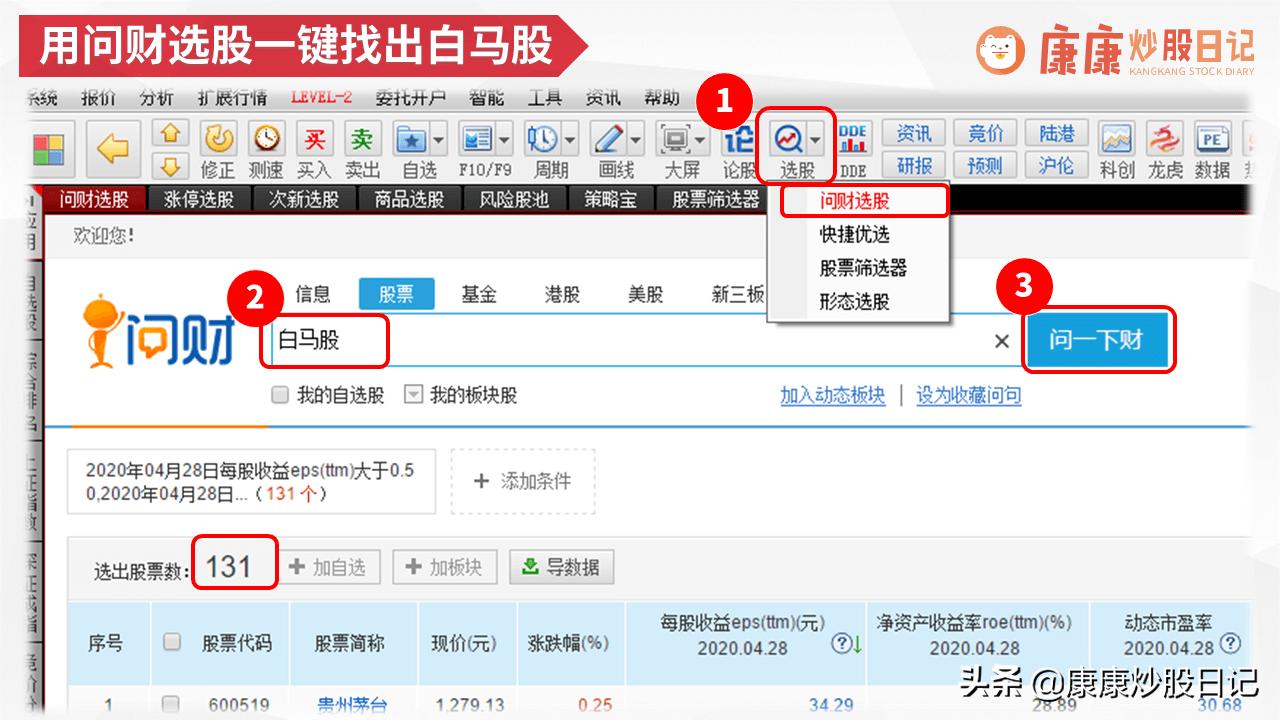Select the 买入 (Buy) toolbar icon
1280x720 pixels.
click(x=314, y=140)
